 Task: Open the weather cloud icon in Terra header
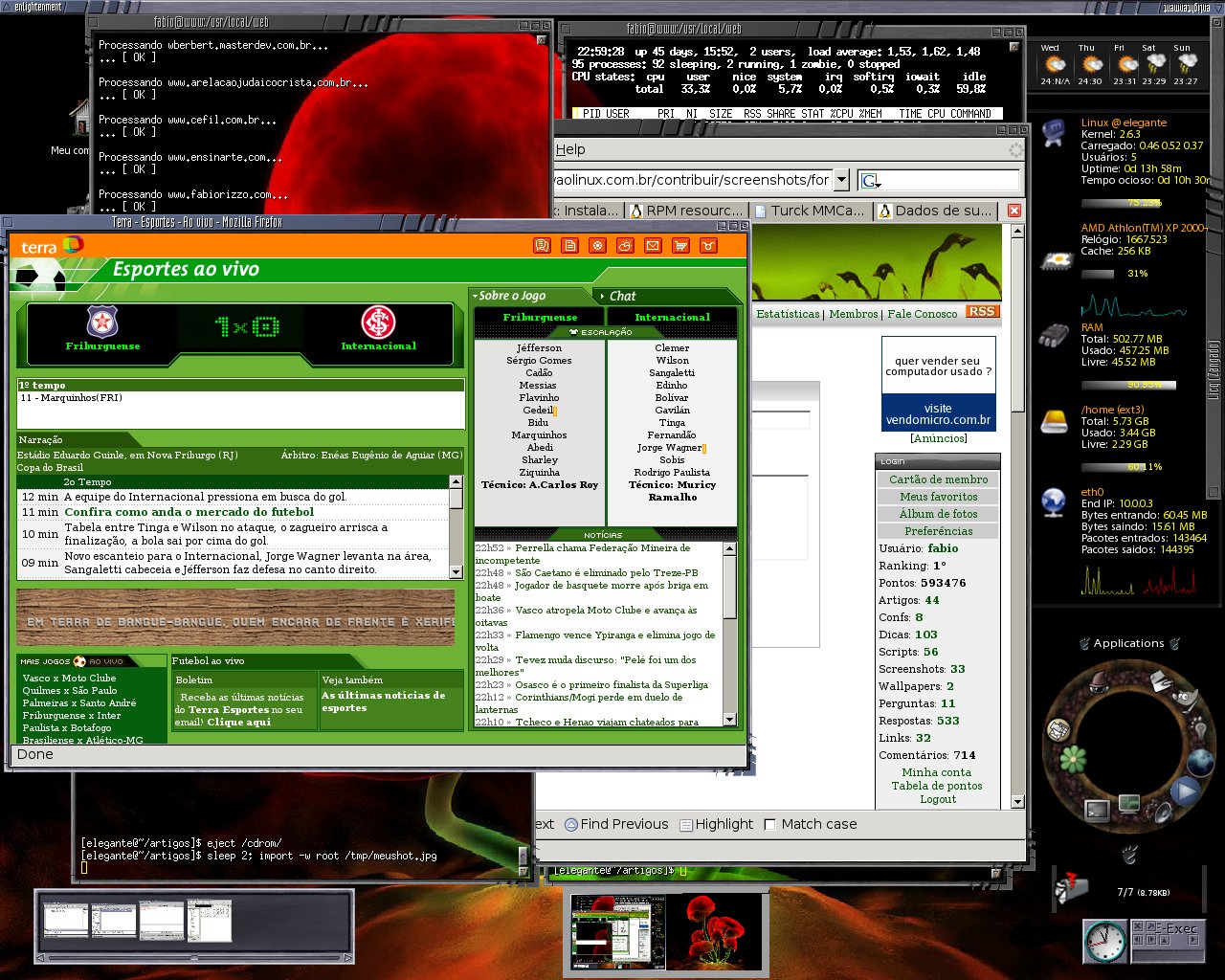click(625, 246)
